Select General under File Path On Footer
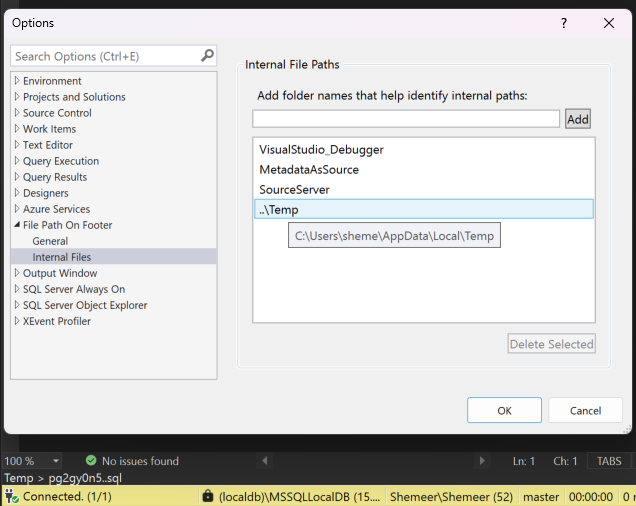This screenshot has width=636, height=506. click(50, 241)
